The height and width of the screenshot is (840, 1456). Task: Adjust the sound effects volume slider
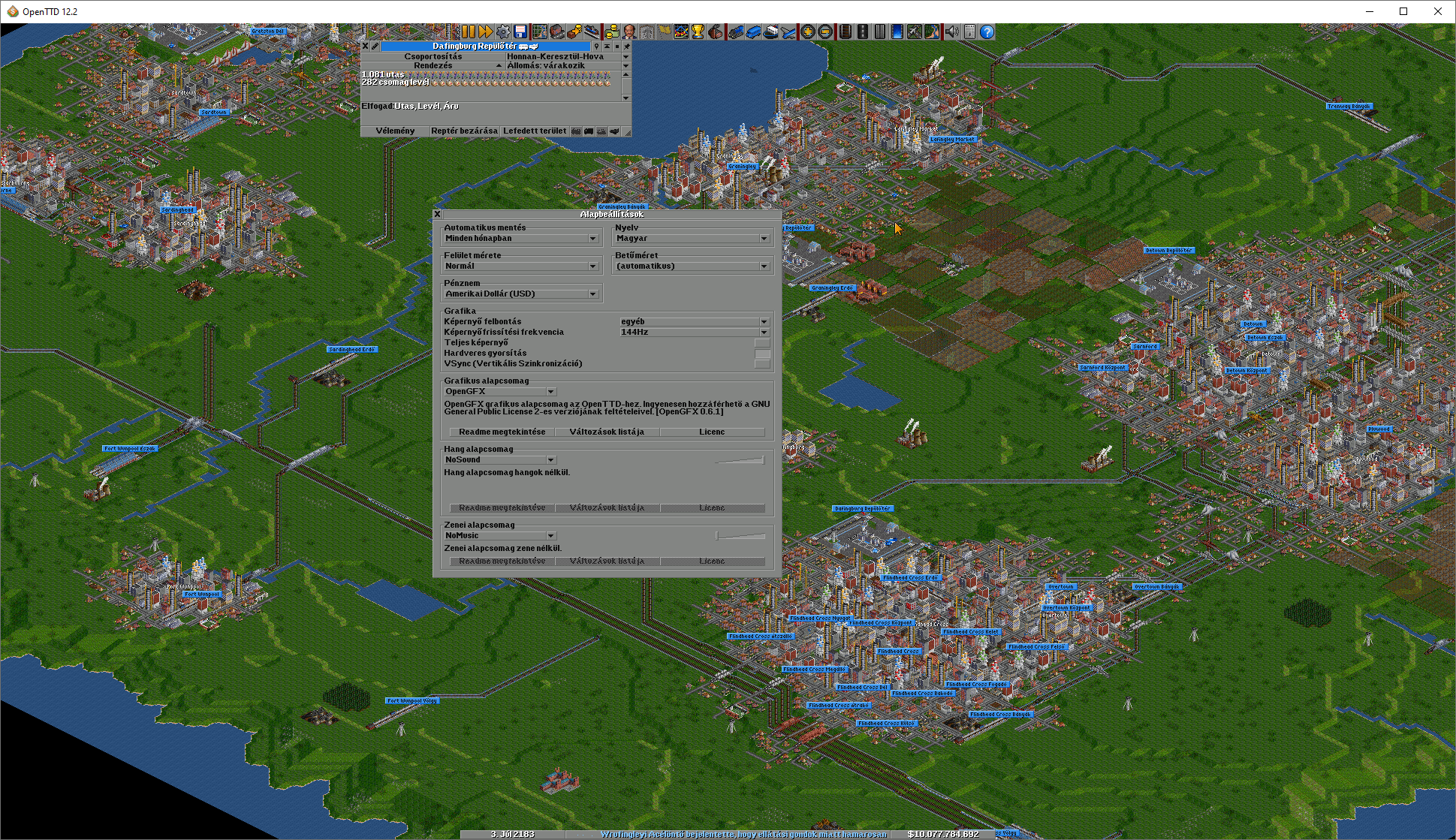click(740, 459)
